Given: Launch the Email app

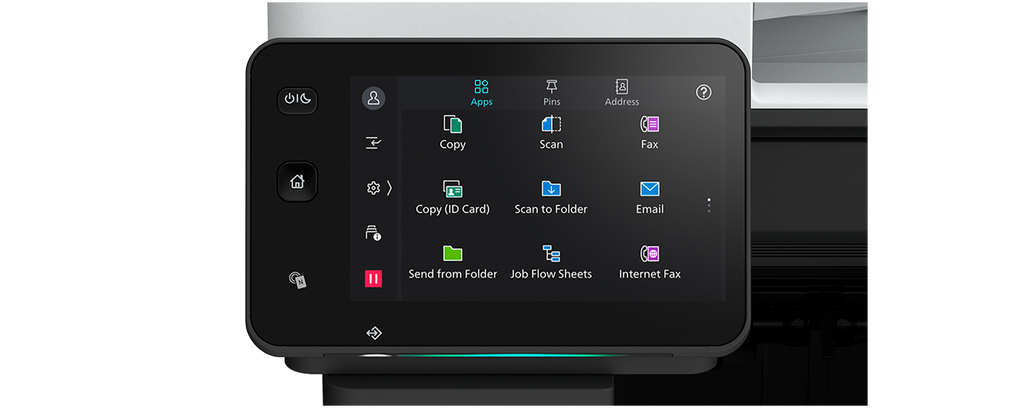Looking at the screenshot, I should (649, 198).
